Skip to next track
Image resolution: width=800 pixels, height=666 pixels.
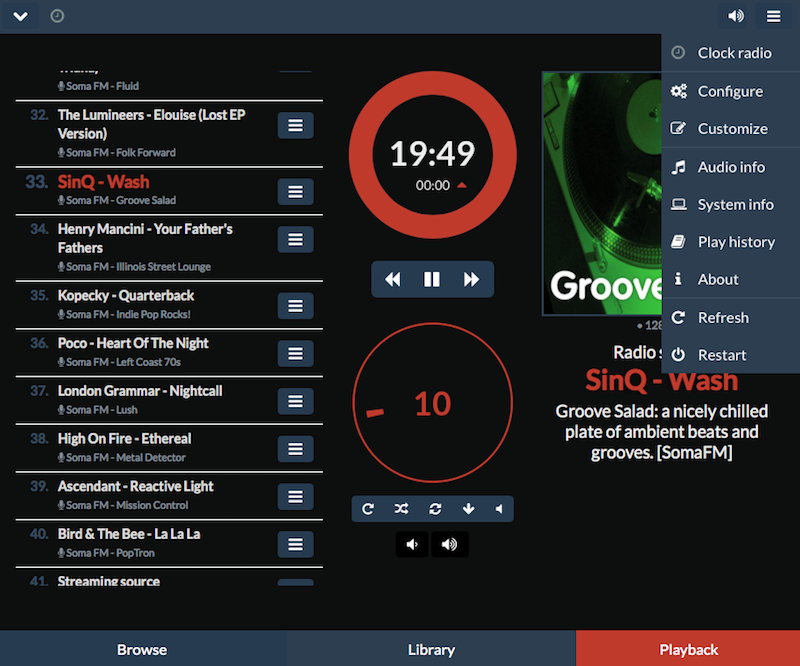point(471,279)
